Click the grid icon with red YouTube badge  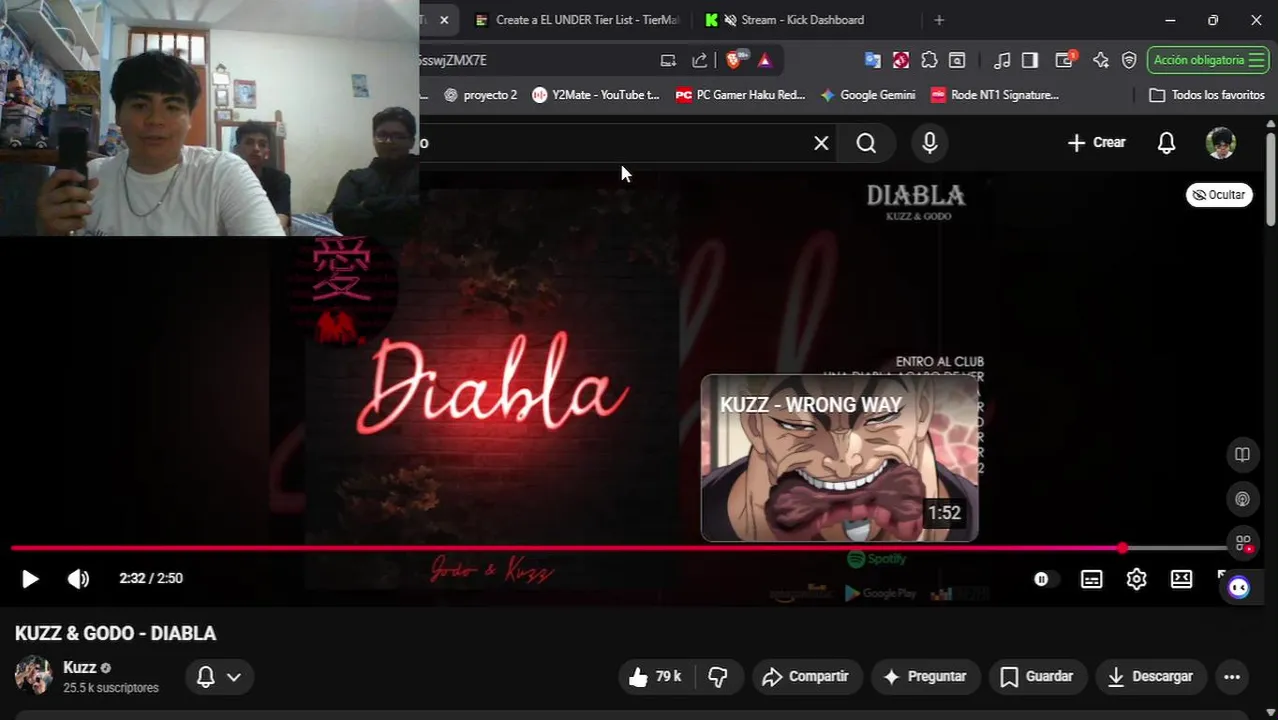pyautogui.click(x=1243, y=544)
